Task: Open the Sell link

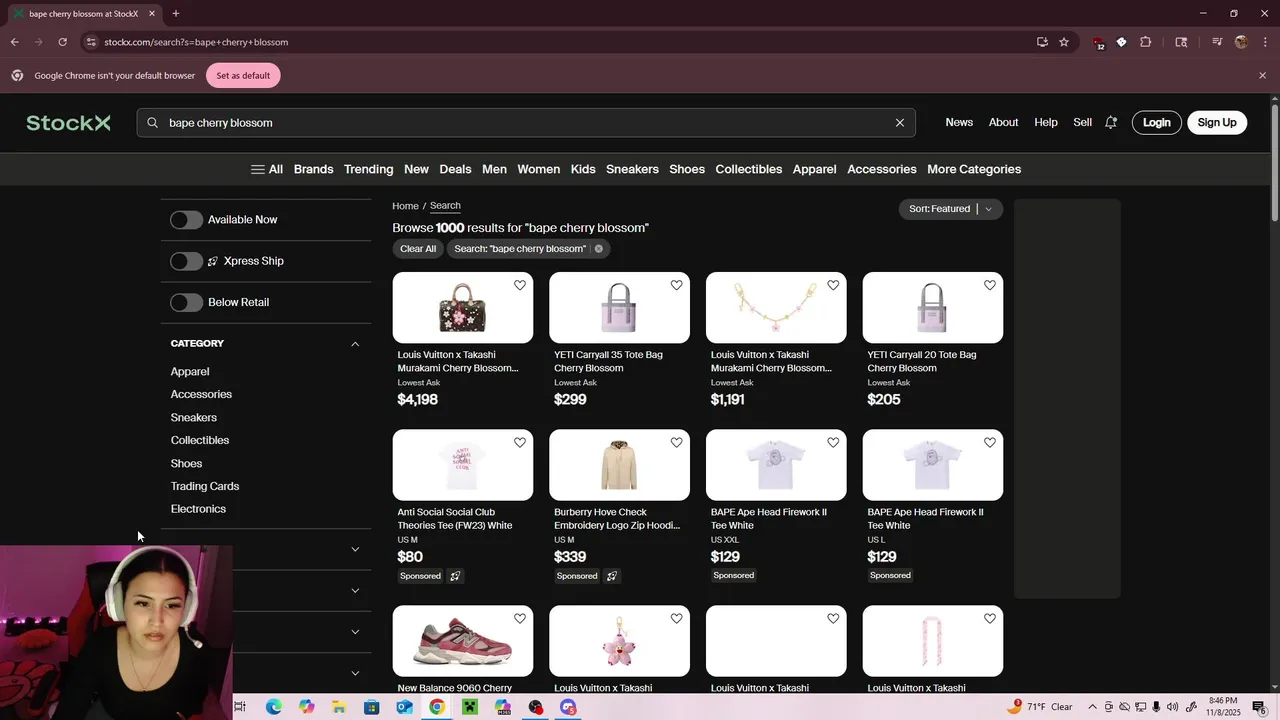Action: pos(1082,122)
